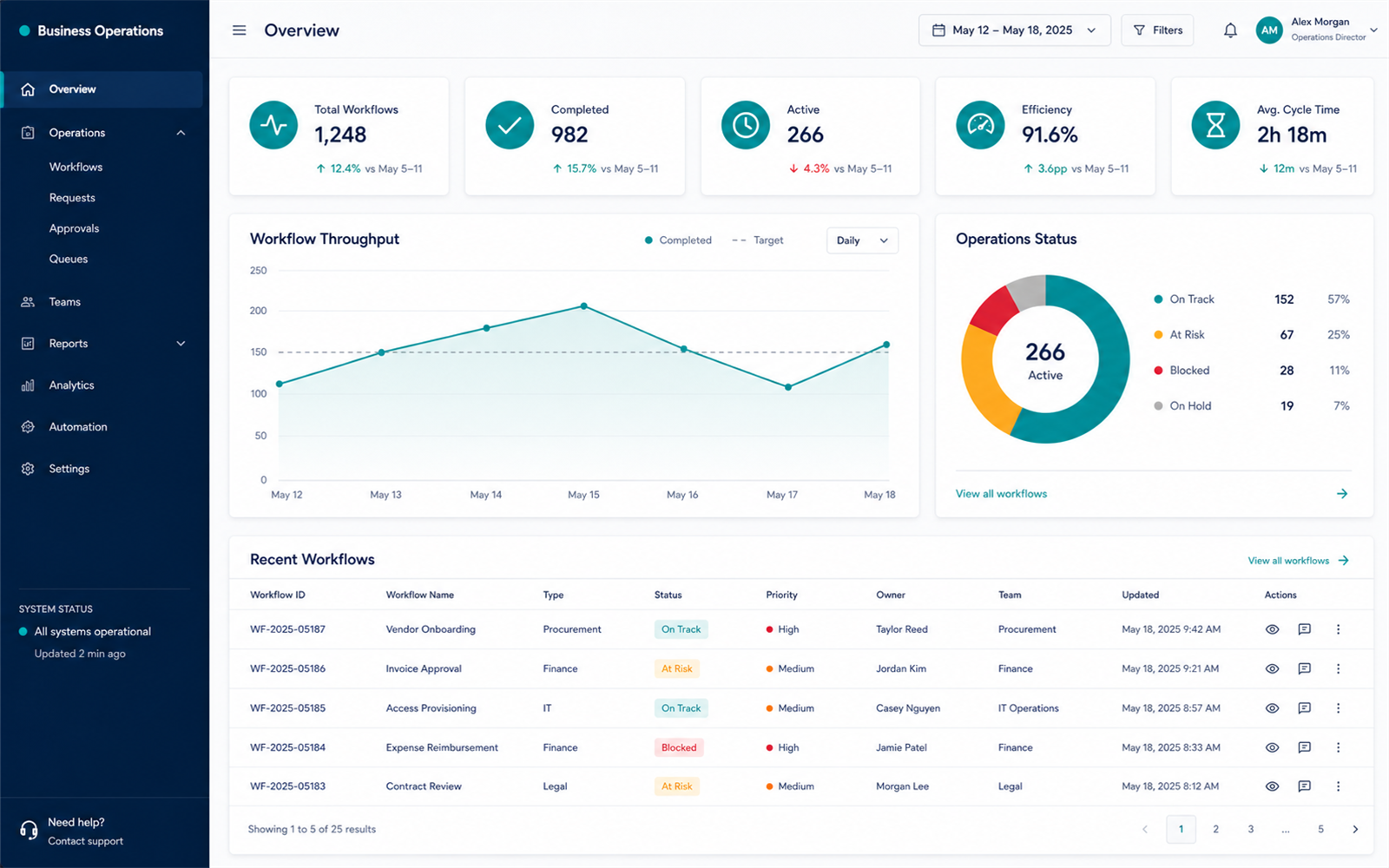This screenshot has width=1389, height=868.
Task: Toggle the Completed series legend
Action: tap(678, 240)
